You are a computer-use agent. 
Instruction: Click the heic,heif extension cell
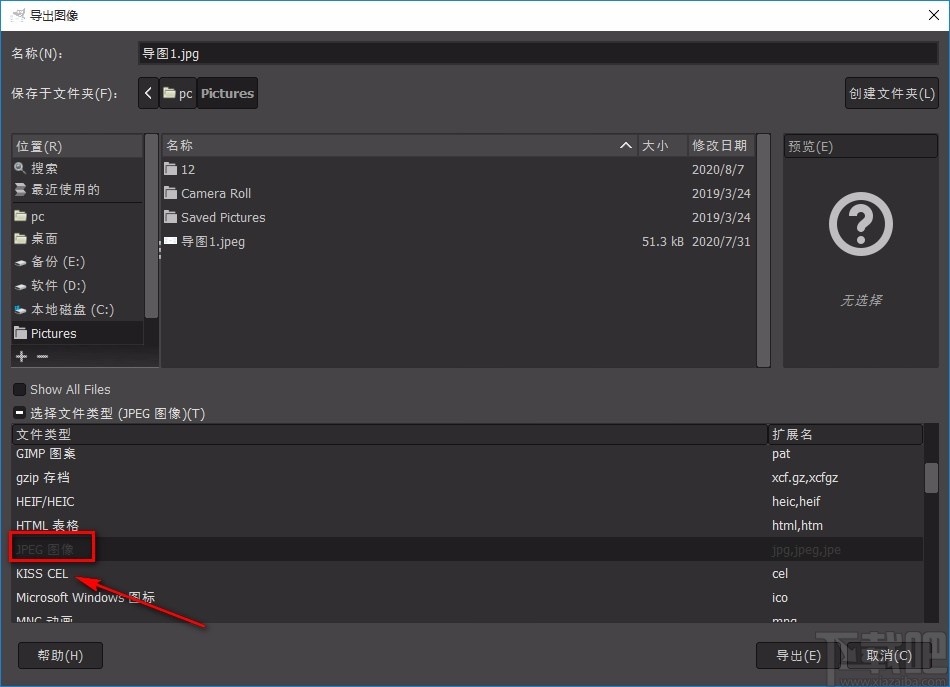(x=796, y=502)
